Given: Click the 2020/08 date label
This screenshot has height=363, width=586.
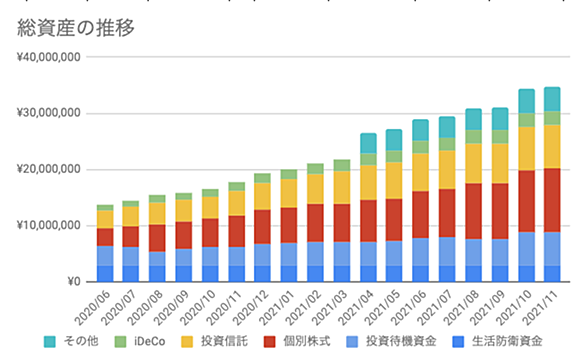Looking at the screenshot, I should (x=146, y=308).
